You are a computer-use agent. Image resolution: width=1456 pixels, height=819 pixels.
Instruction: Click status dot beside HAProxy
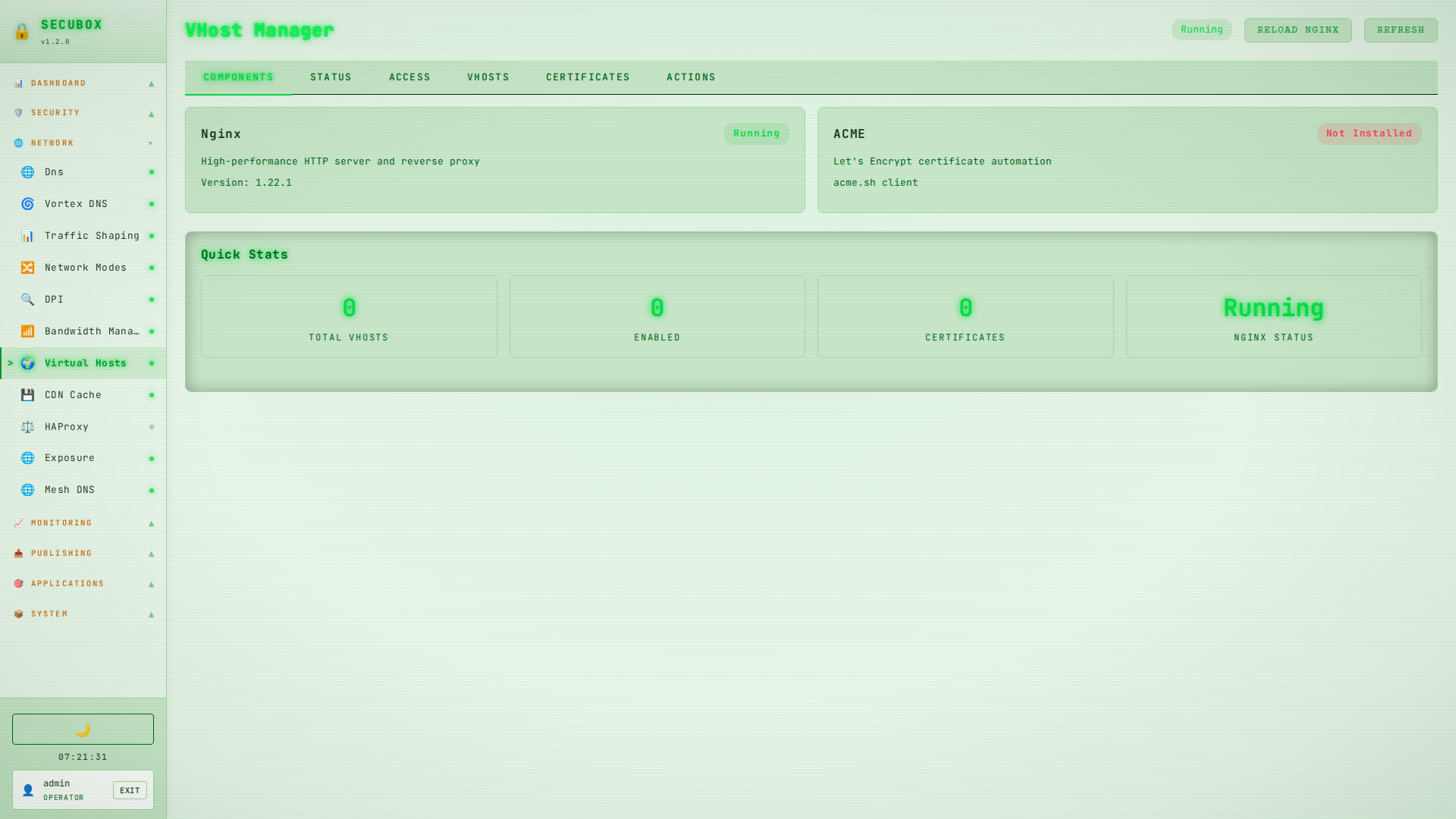pos(152,427)
